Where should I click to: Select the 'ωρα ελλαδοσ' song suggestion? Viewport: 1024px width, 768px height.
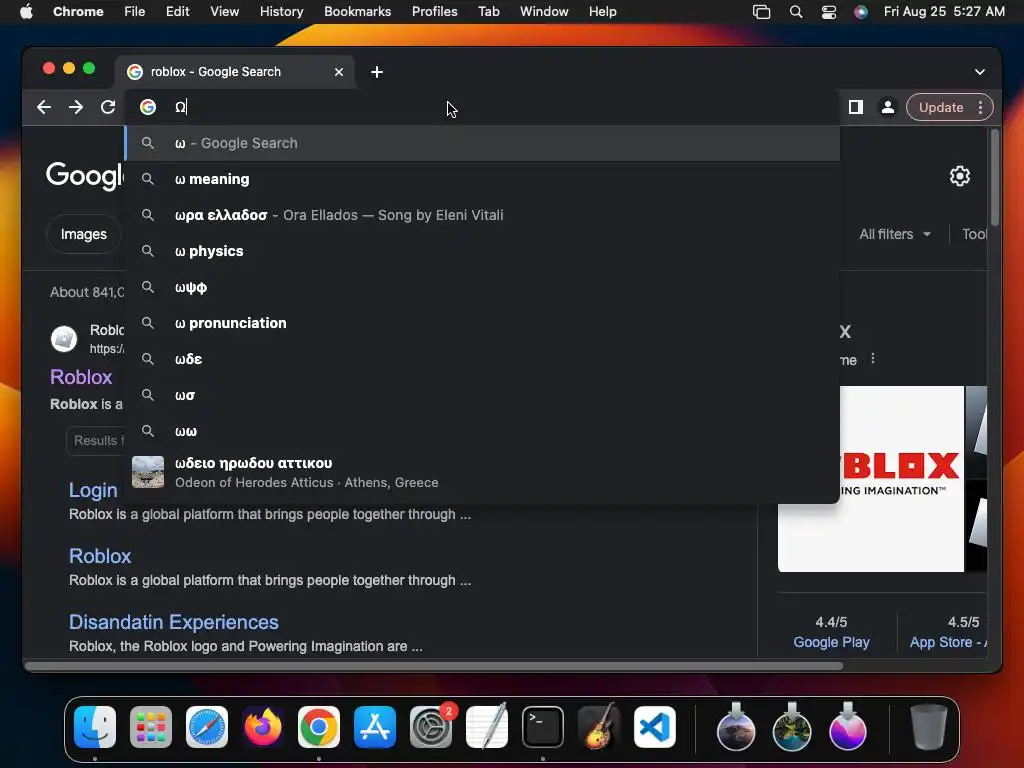(483, 215)
